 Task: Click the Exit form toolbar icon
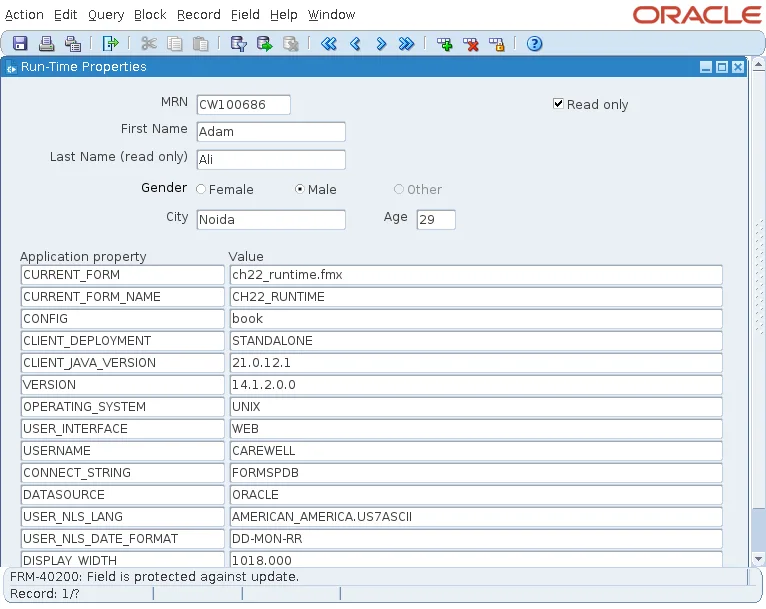click(110, 43)
